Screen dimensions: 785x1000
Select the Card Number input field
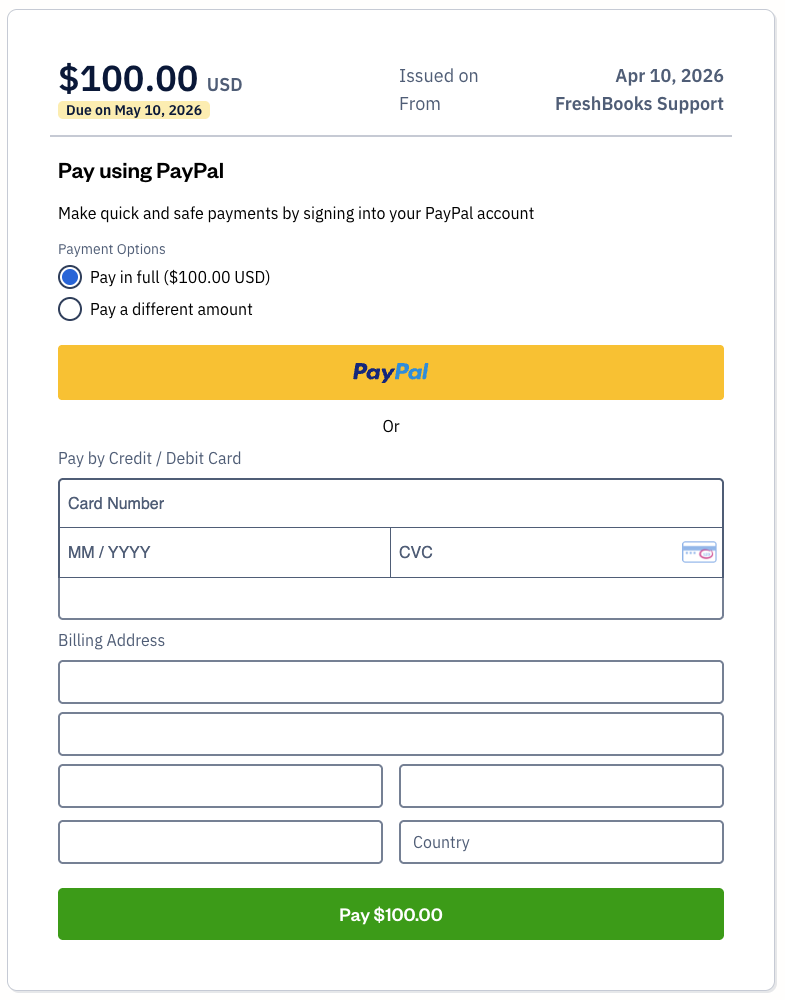pos(391,503)
